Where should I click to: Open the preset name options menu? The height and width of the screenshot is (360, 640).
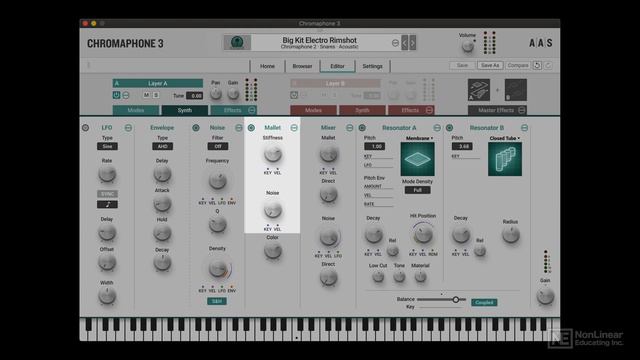coord(395,43)
